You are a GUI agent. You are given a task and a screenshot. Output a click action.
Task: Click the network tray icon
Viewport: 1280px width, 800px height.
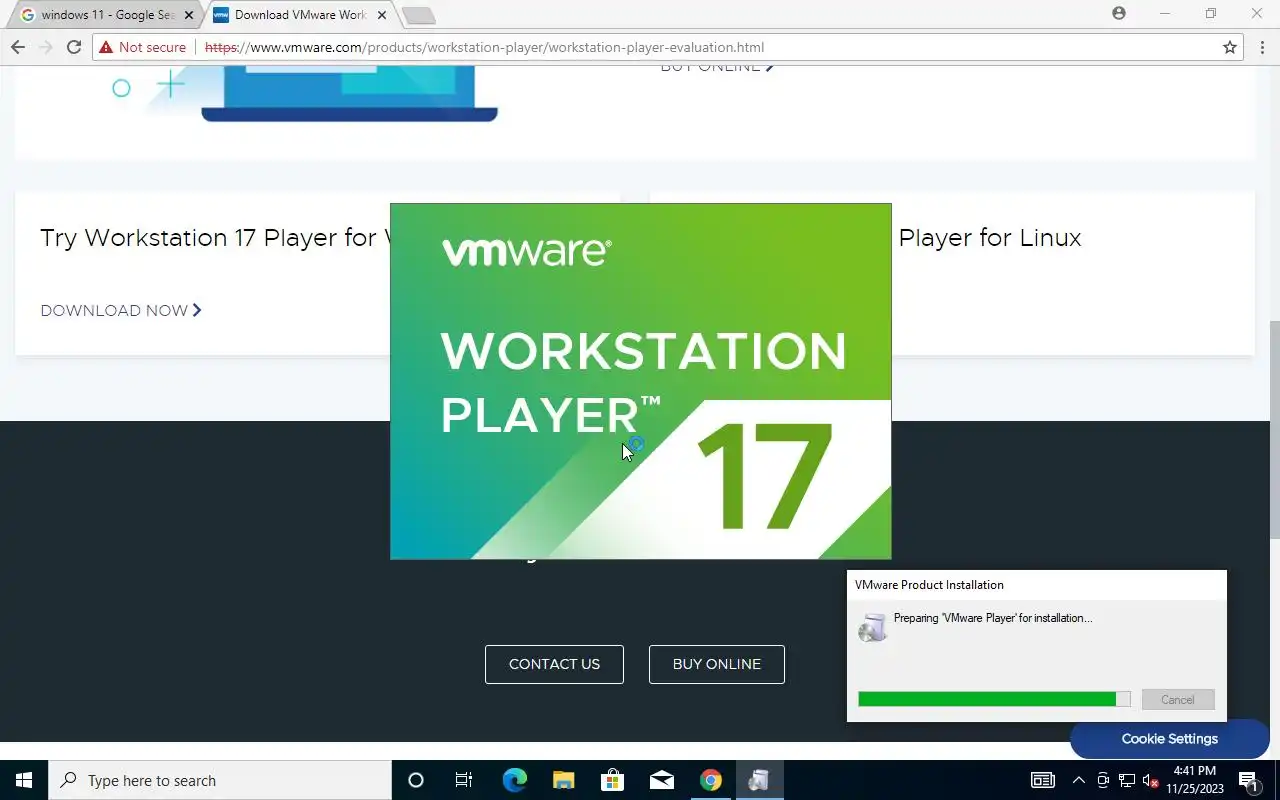click(x=1127, y=780)
